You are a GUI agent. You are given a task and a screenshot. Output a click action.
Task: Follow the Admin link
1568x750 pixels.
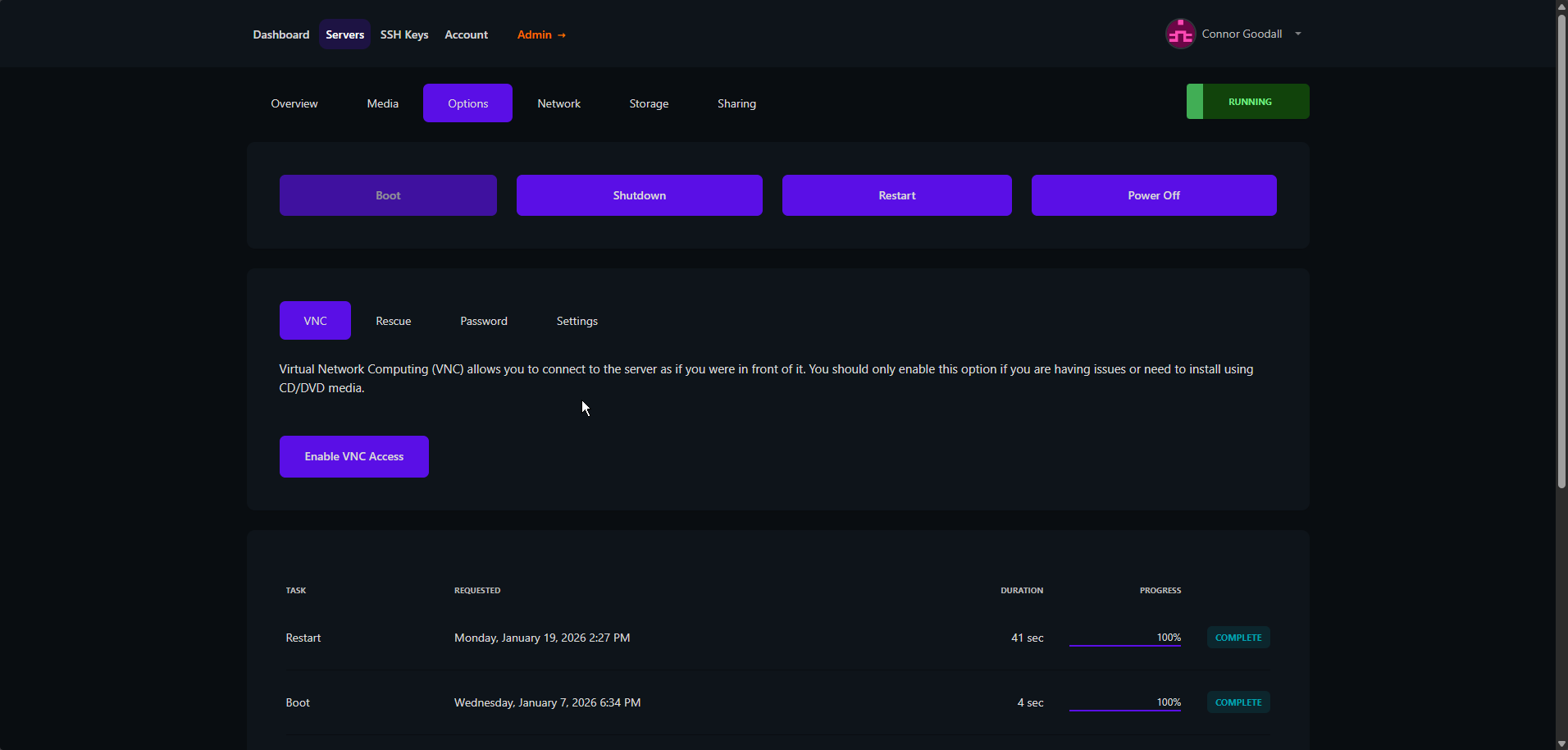tap(541, 34)
